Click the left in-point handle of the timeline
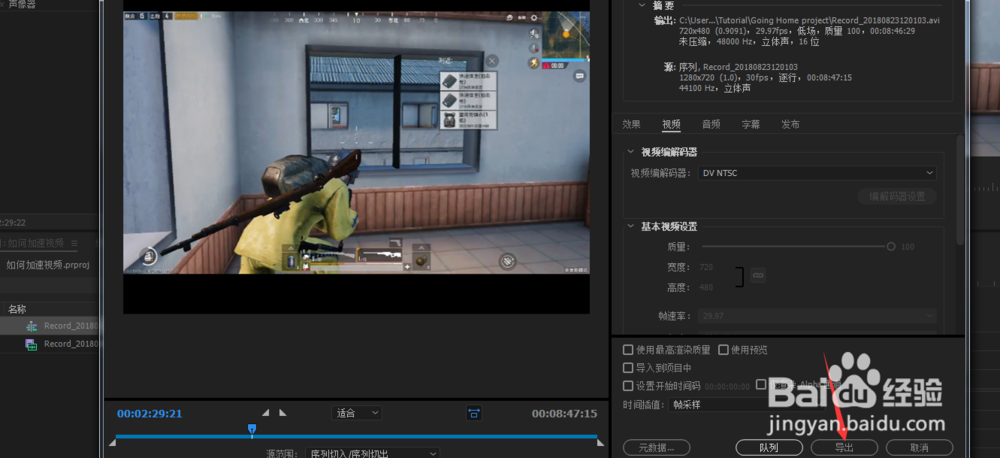The height and width of the screenshot is (458, 1000). pyautogui.click(x=113, y=442)
